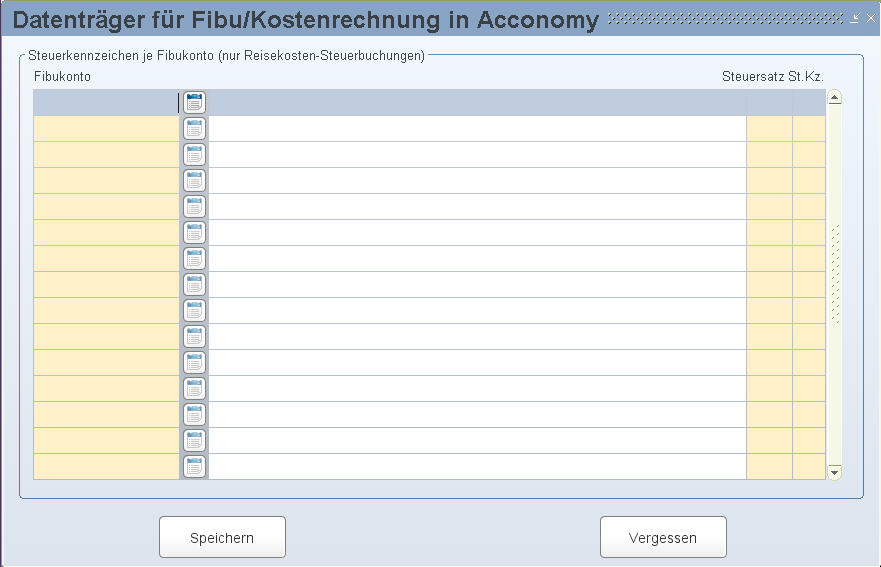The height and width of the screenshot is (567, 881).
Task: Select description field in fourth row
Action: coord(478,180)
